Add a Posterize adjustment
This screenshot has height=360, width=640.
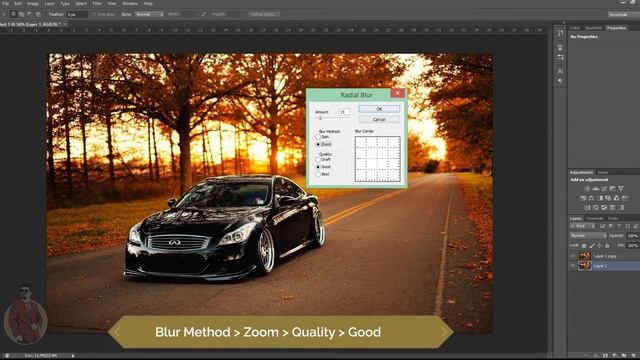[596, 207]
